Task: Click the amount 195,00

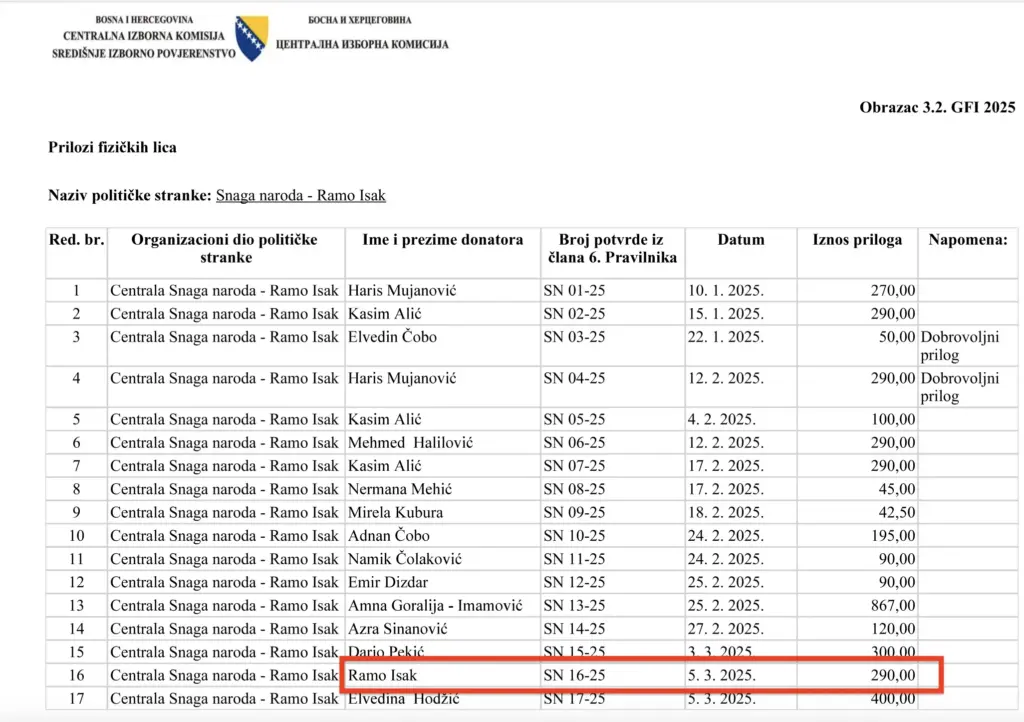Action: pos(893,536)
